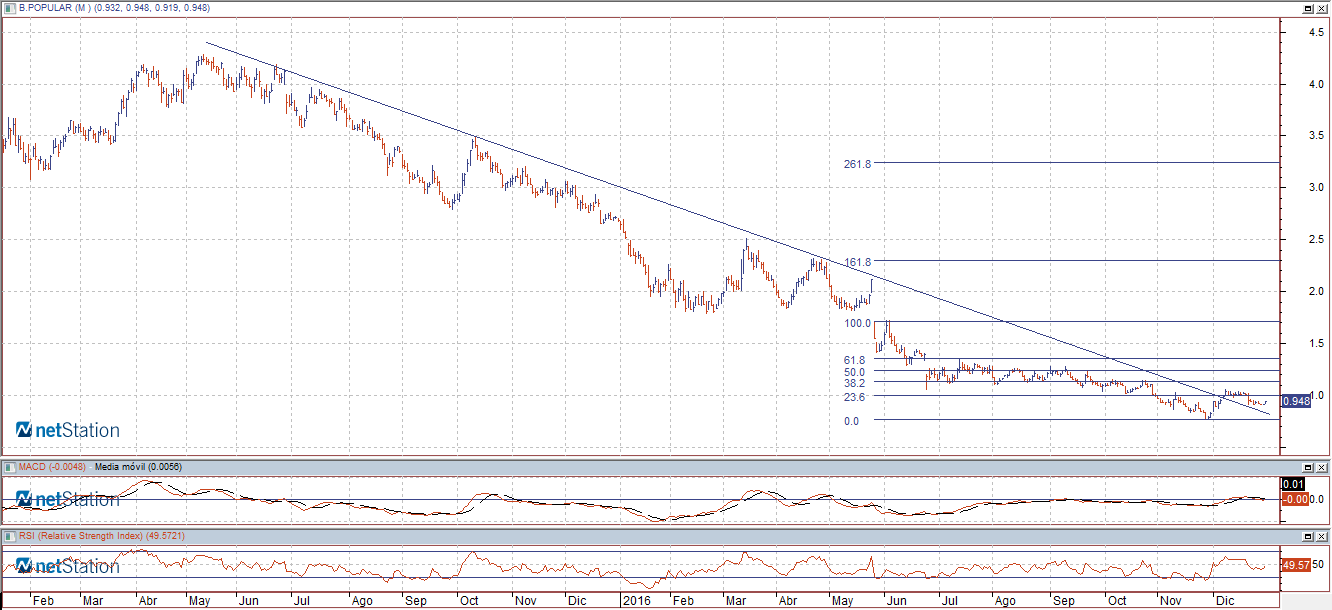Viewport: 1332px width, 610px height.
Task: Close the MACD indicator panel
Action: [x=1322, y=467]
